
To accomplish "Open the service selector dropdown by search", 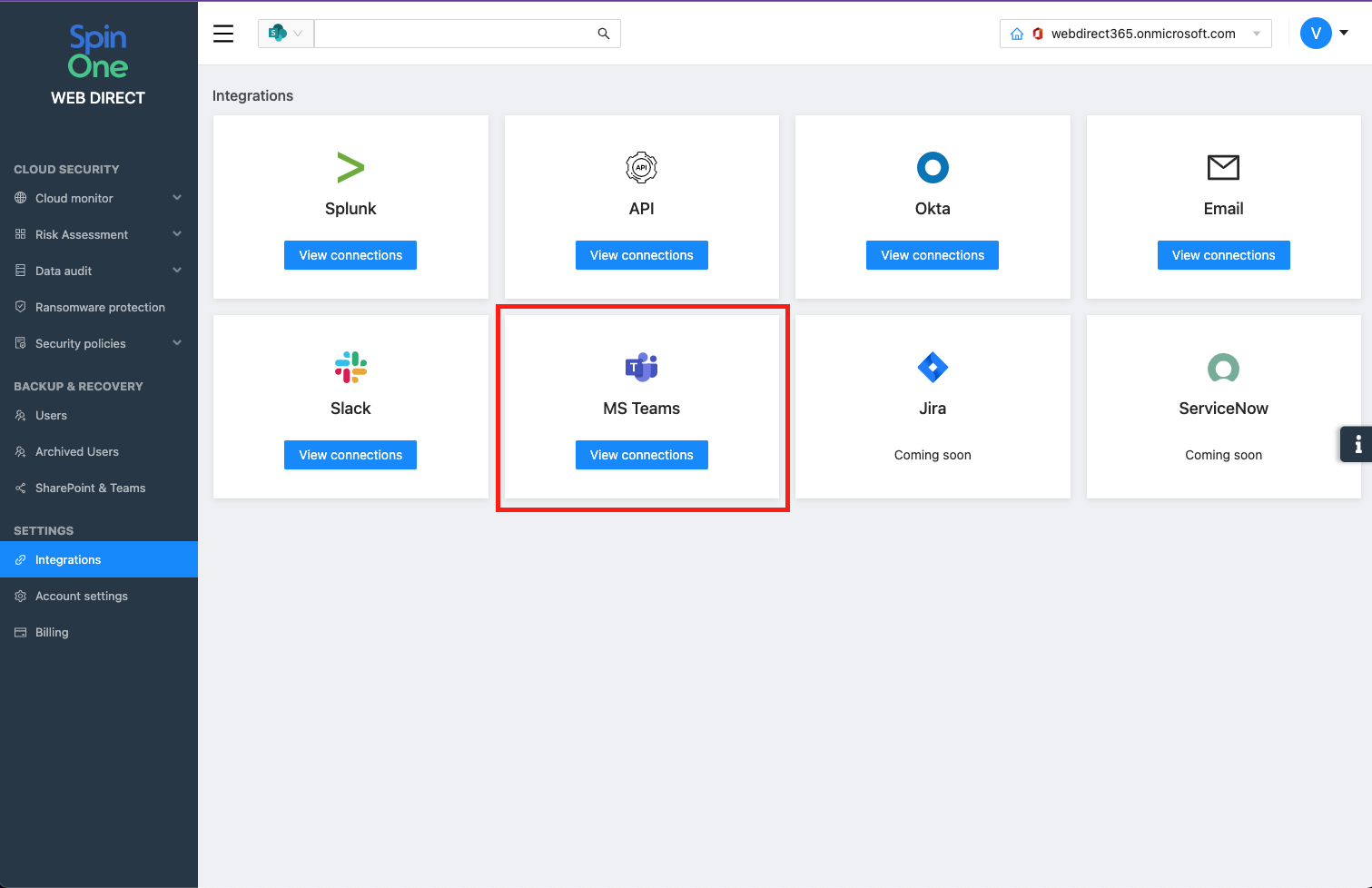I will pyautogui.click(x=285, y=34).
